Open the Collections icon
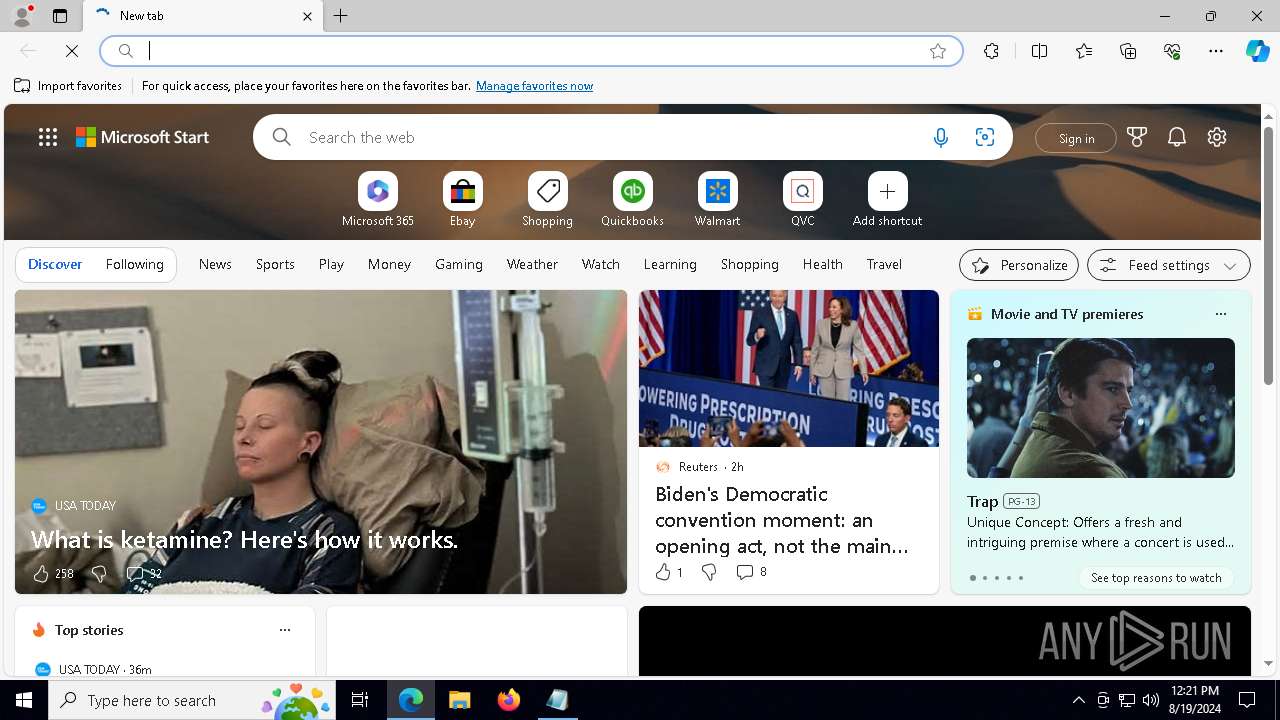1280x720 pixels. (x=1128, y=51)
